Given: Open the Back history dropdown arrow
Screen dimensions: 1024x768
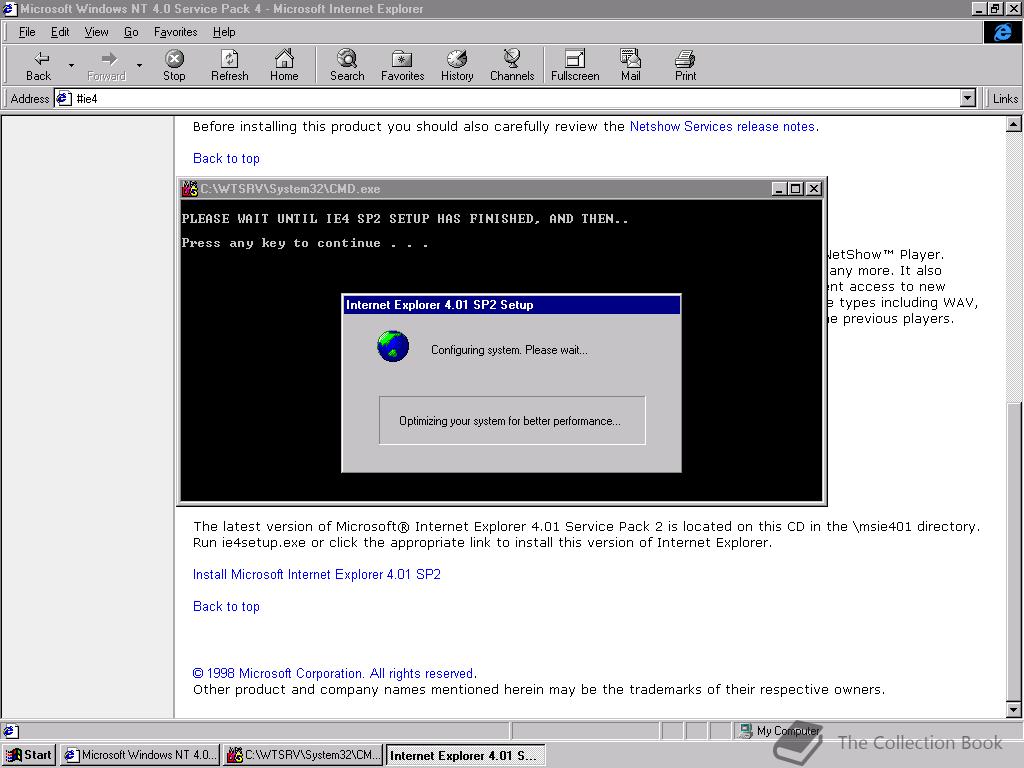Looking at the screenshot, I should (71, 65).
